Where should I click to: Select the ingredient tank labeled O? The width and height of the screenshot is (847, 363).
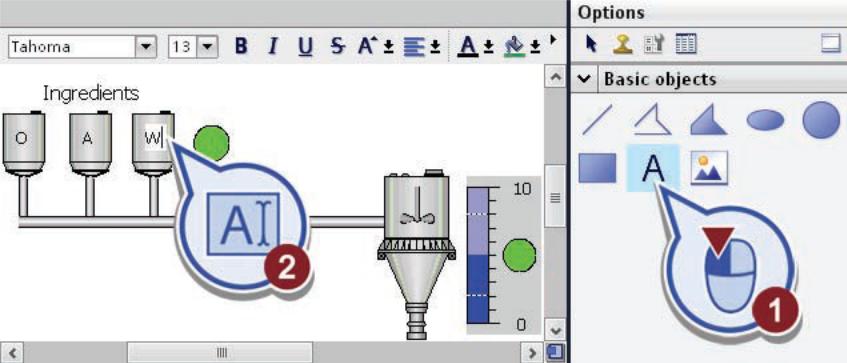[24, 143]
